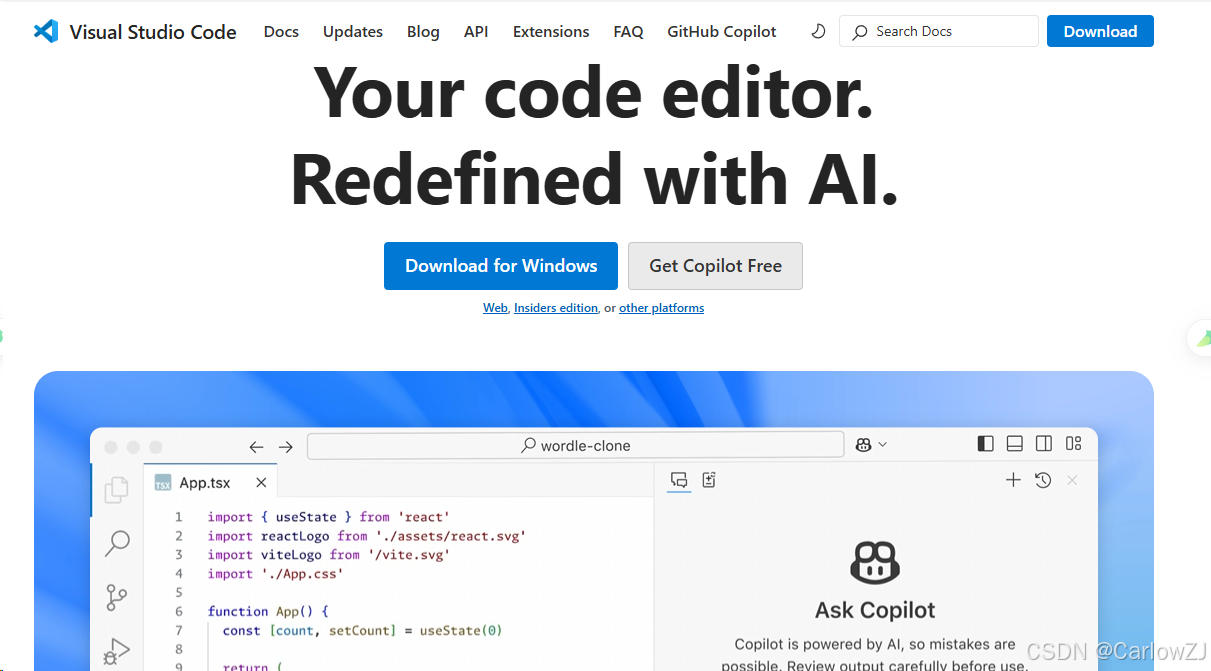
Task: Click the reactLogo import line
Action: [x=367, y=536]
